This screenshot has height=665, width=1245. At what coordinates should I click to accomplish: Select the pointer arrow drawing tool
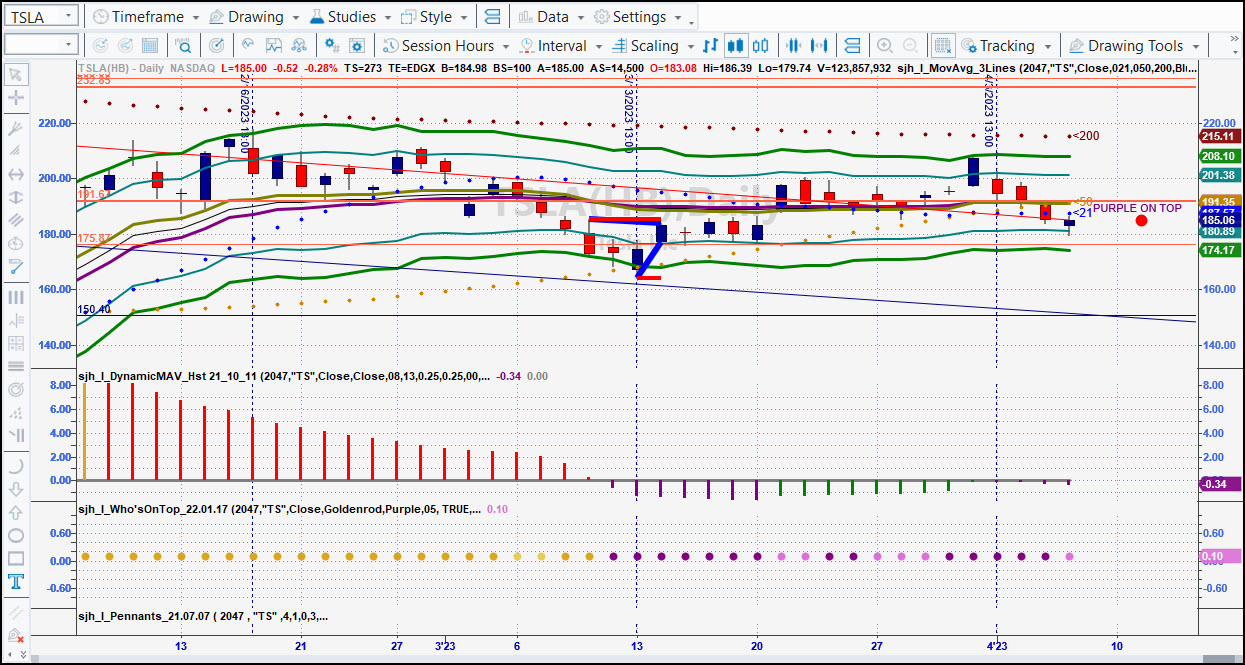coord(16,74)
